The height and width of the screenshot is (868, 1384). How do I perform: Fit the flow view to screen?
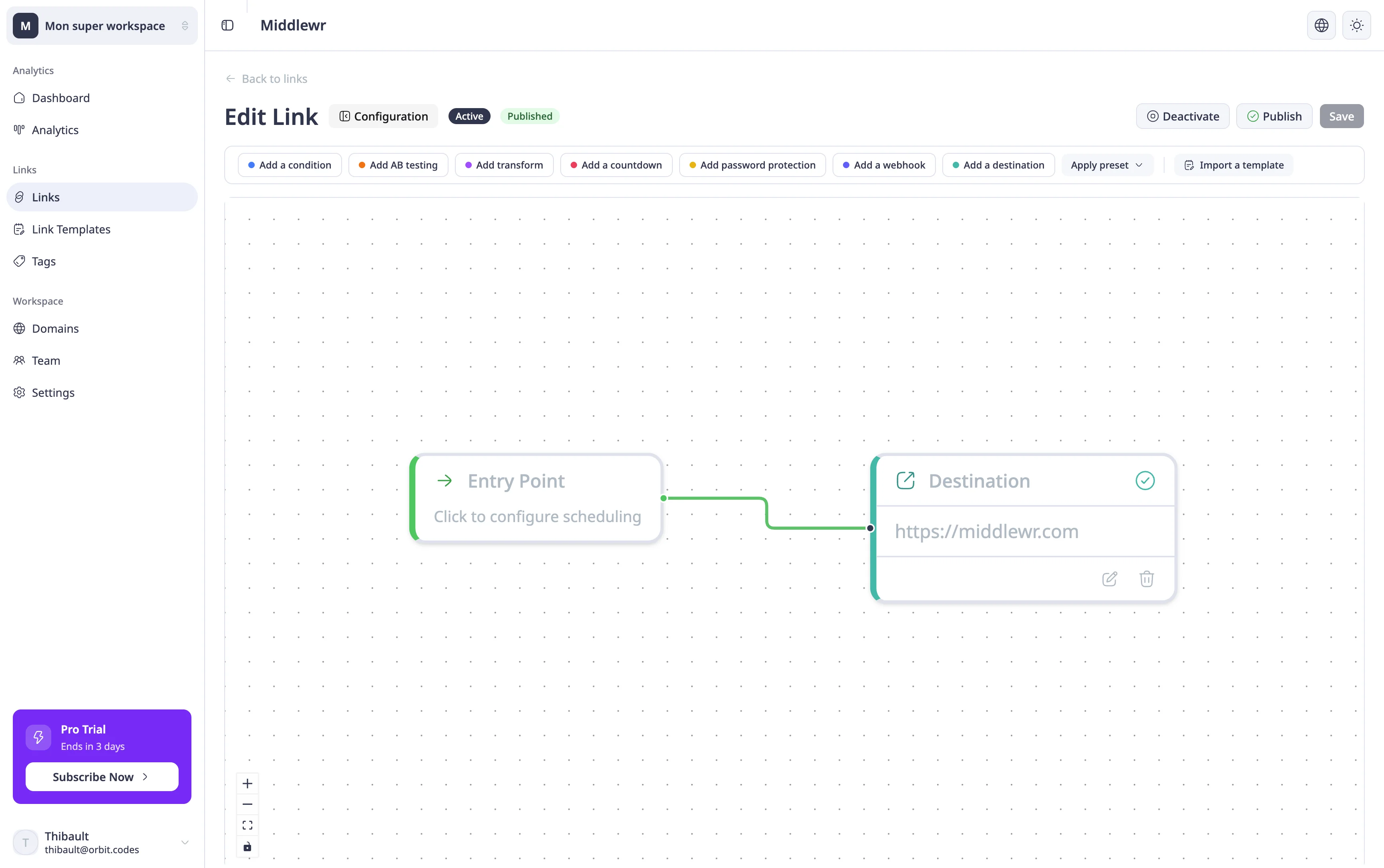[247, 826]
